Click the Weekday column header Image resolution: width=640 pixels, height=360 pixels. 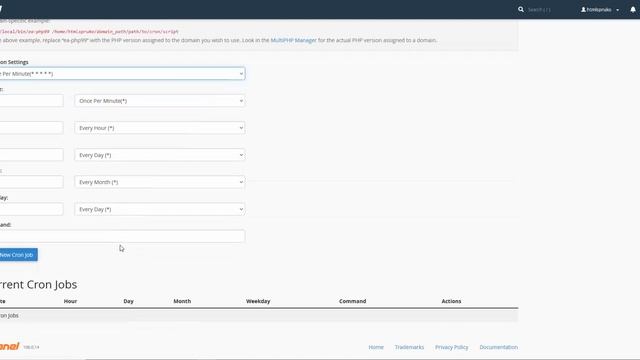(x=258, y=301)
